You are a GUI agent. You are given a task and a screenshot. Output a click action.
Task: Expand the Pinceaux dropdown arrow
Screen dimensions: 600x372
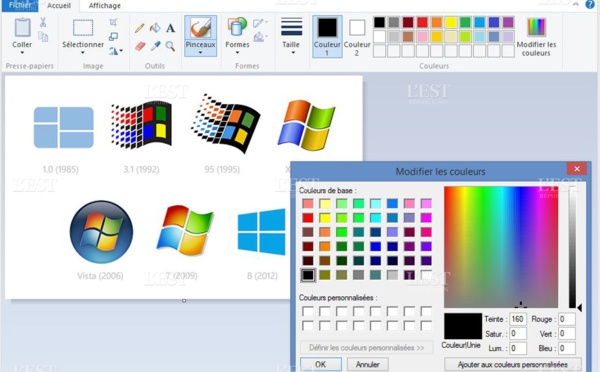pos(201,53)
